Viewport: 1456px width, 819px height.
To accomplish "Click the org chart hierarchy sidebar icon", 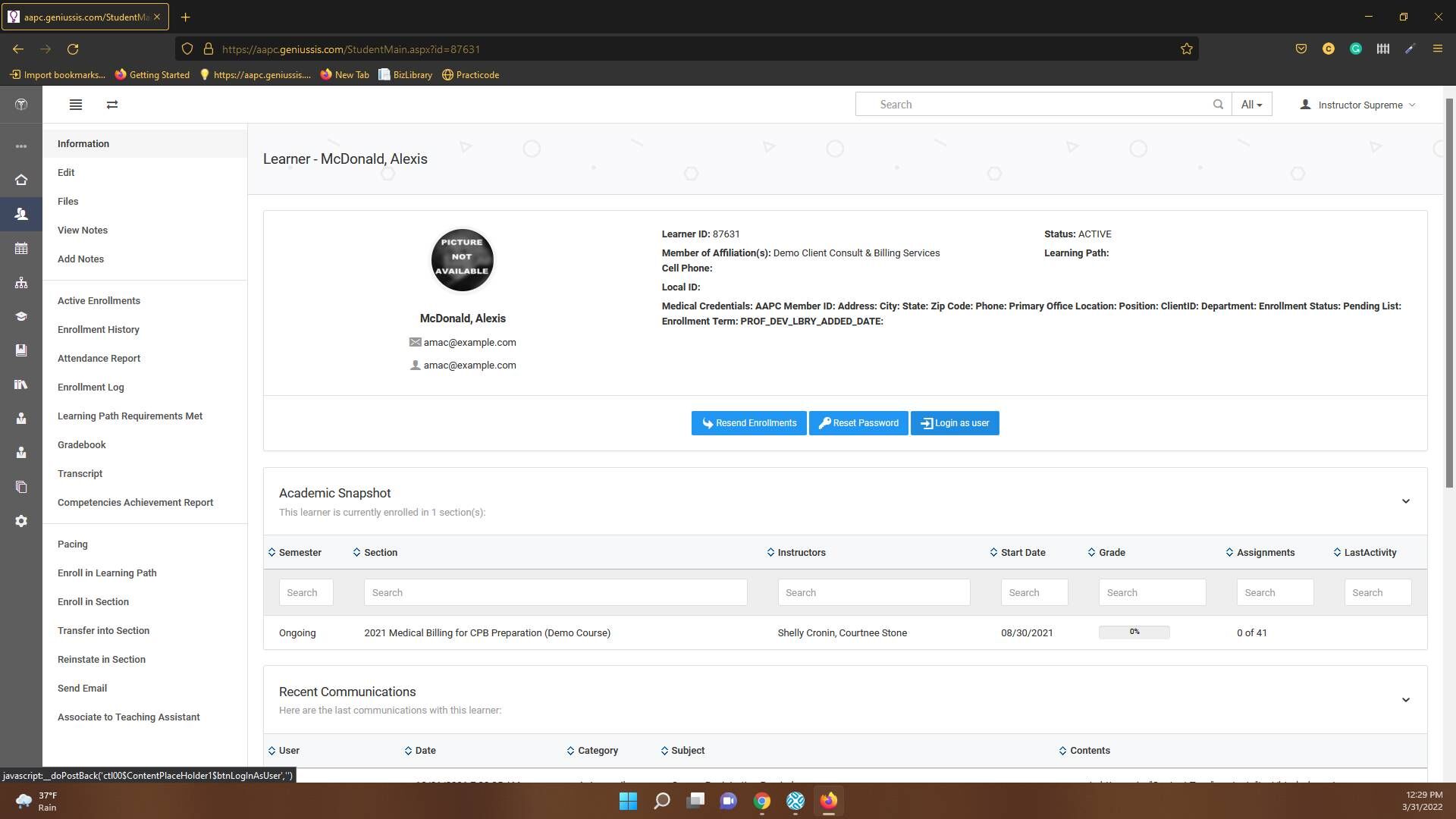I will (x=21, y=283).
